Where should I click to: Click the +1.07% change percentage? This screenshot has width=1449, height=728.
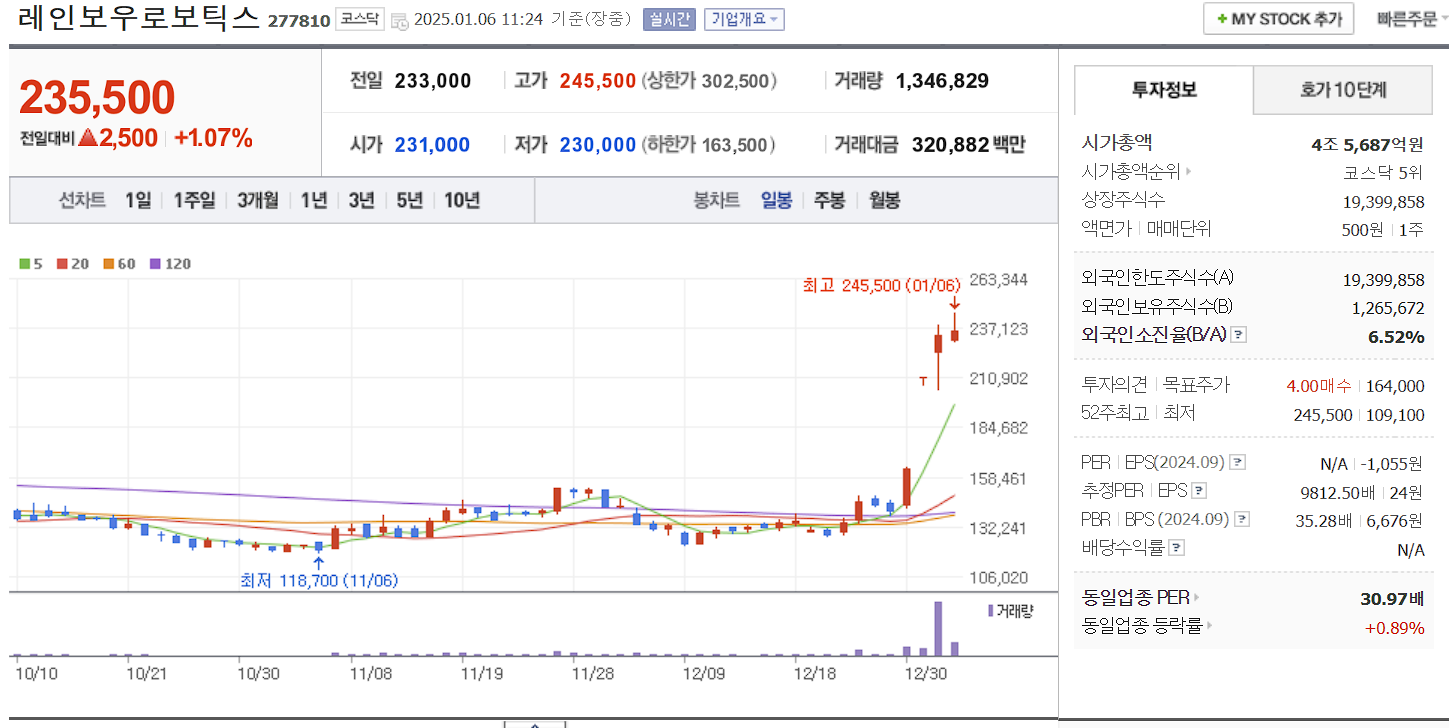coord(213,138)
